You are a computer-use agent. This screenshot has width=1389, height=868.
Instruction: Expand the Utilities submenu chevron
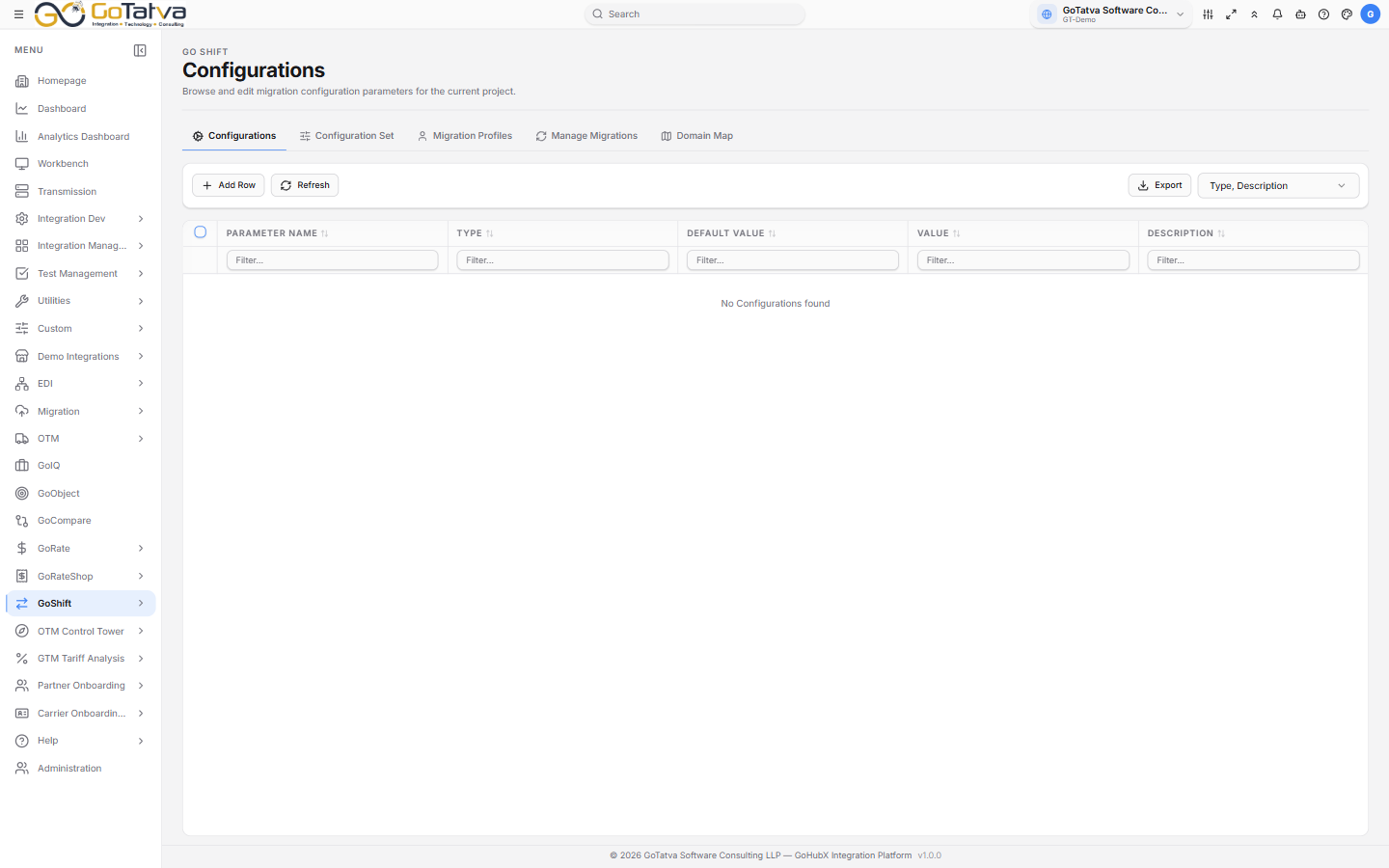click(x=141, y=301)
